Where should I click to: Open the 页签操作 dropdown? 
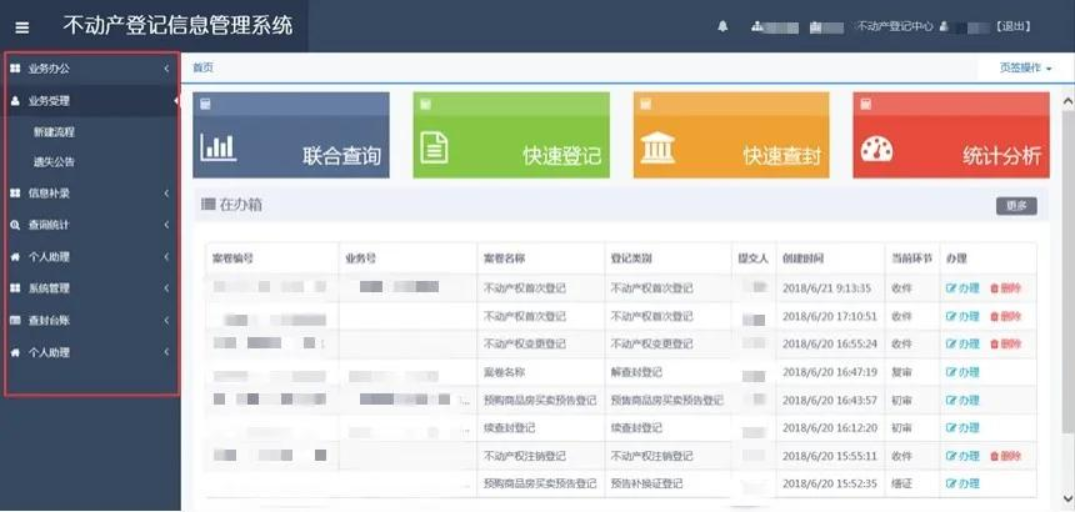click(x=1025, y=68)
